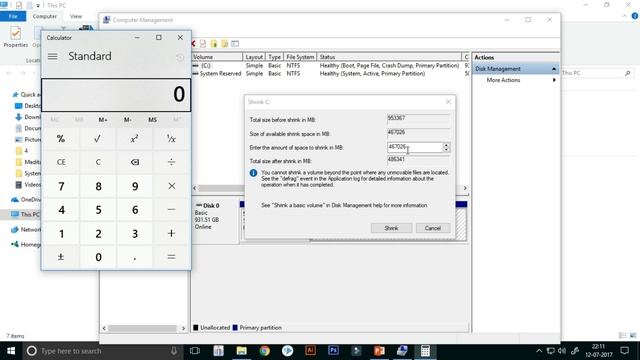Click the first yellow folder icon in Computer Management toolbar
Image resolution: width=640 pixels, height=360 pixels.
point(213,44)
